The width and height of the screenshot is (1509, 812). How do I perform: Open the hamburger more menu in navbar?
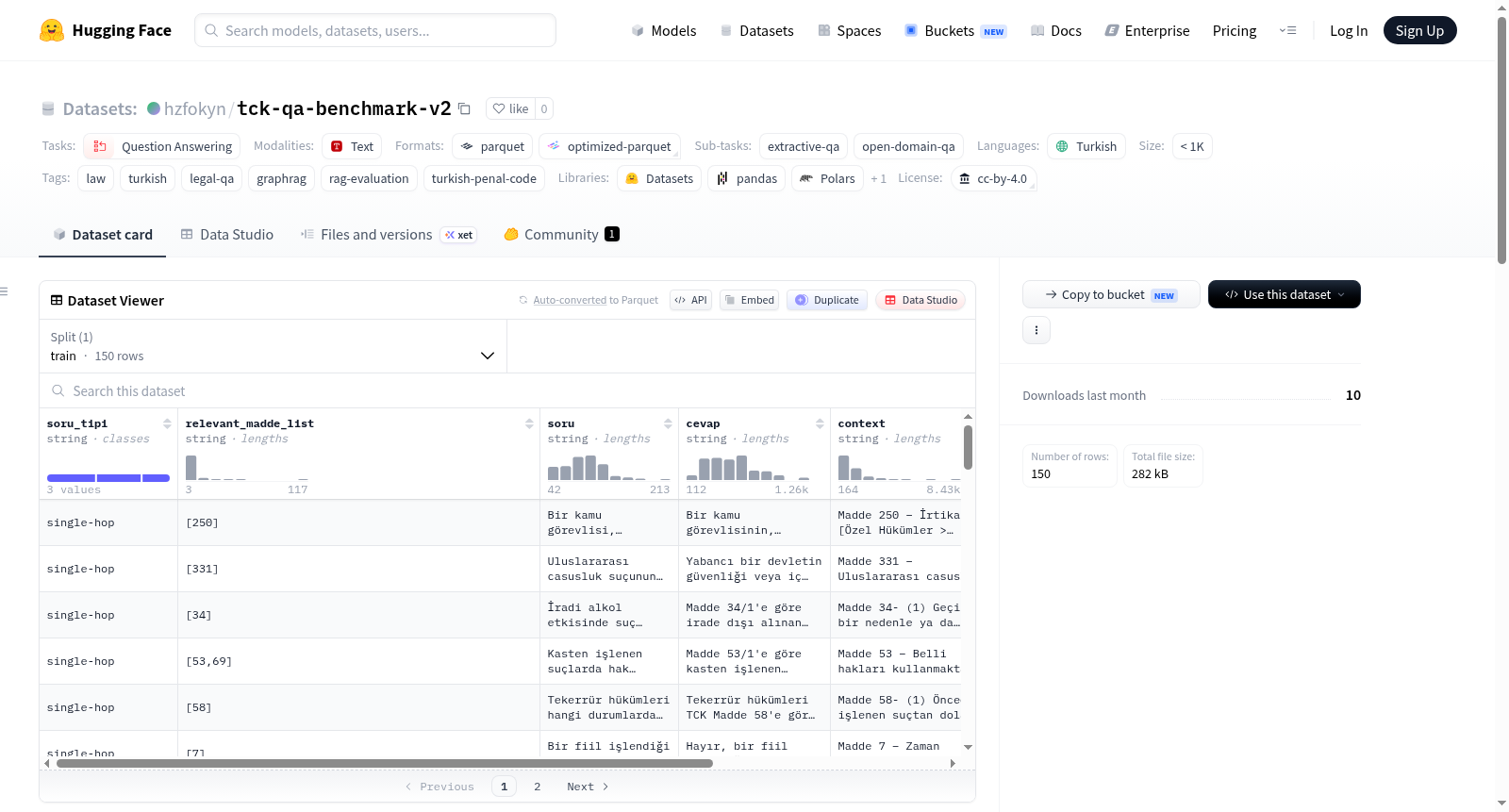(x=1287, y=30)
